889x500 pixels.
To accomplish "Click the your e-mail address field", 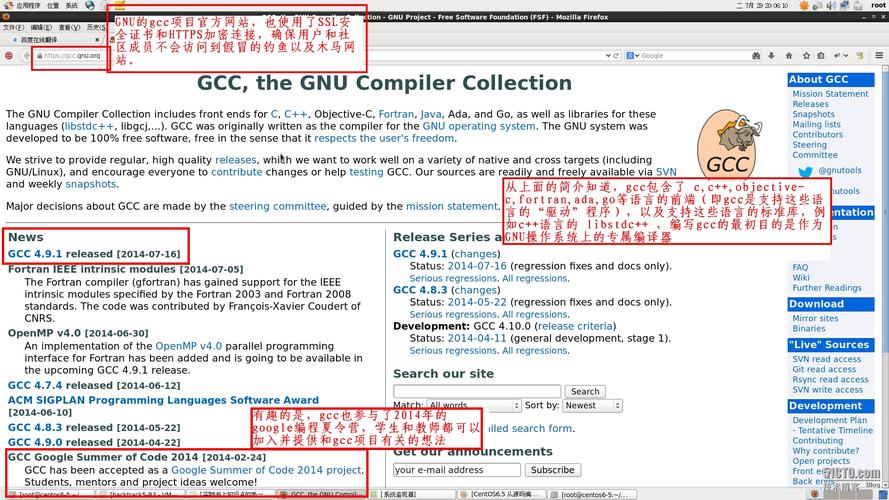I will point(457,469).
